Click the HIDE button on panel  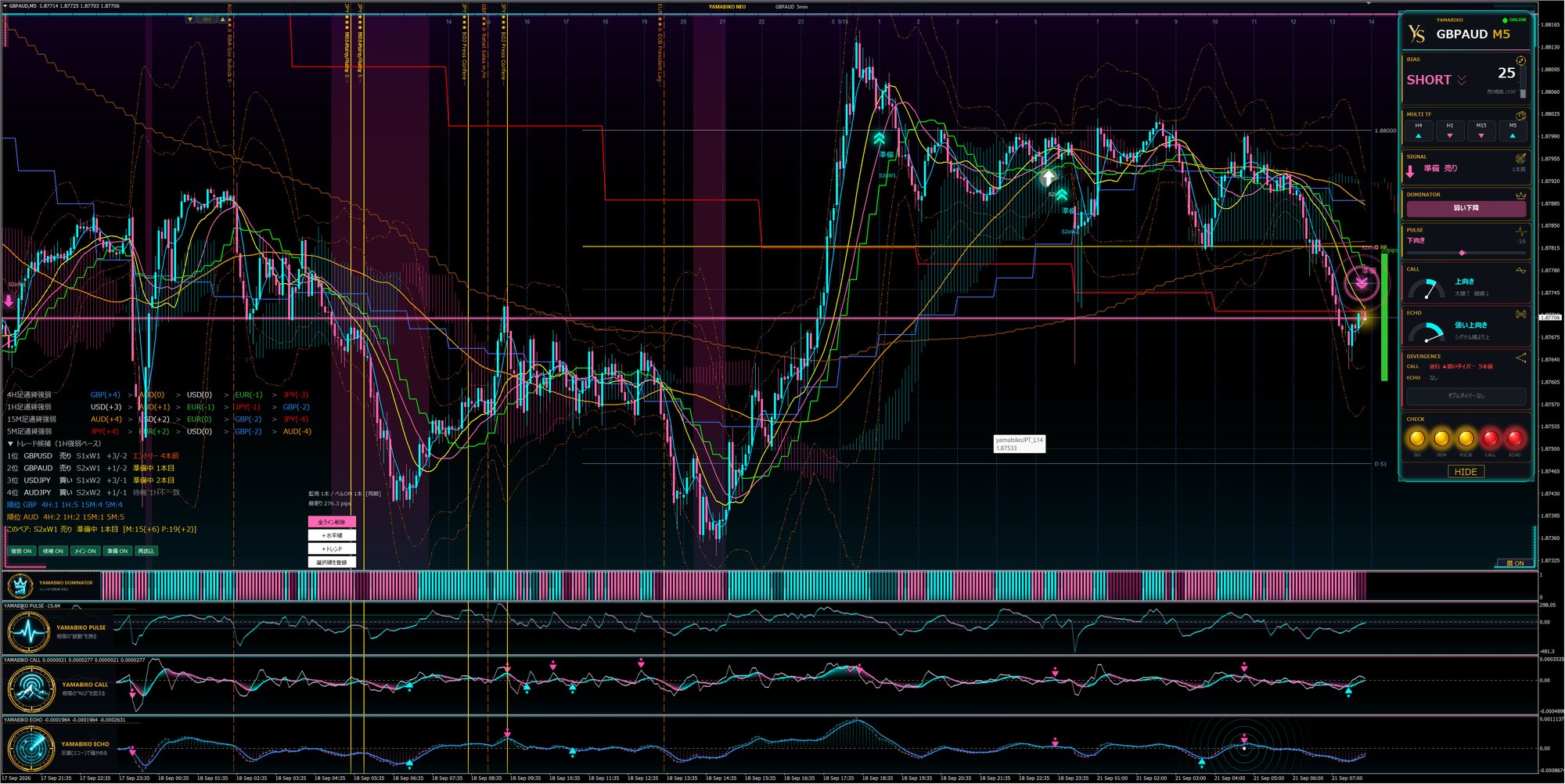coord(1466,472)
